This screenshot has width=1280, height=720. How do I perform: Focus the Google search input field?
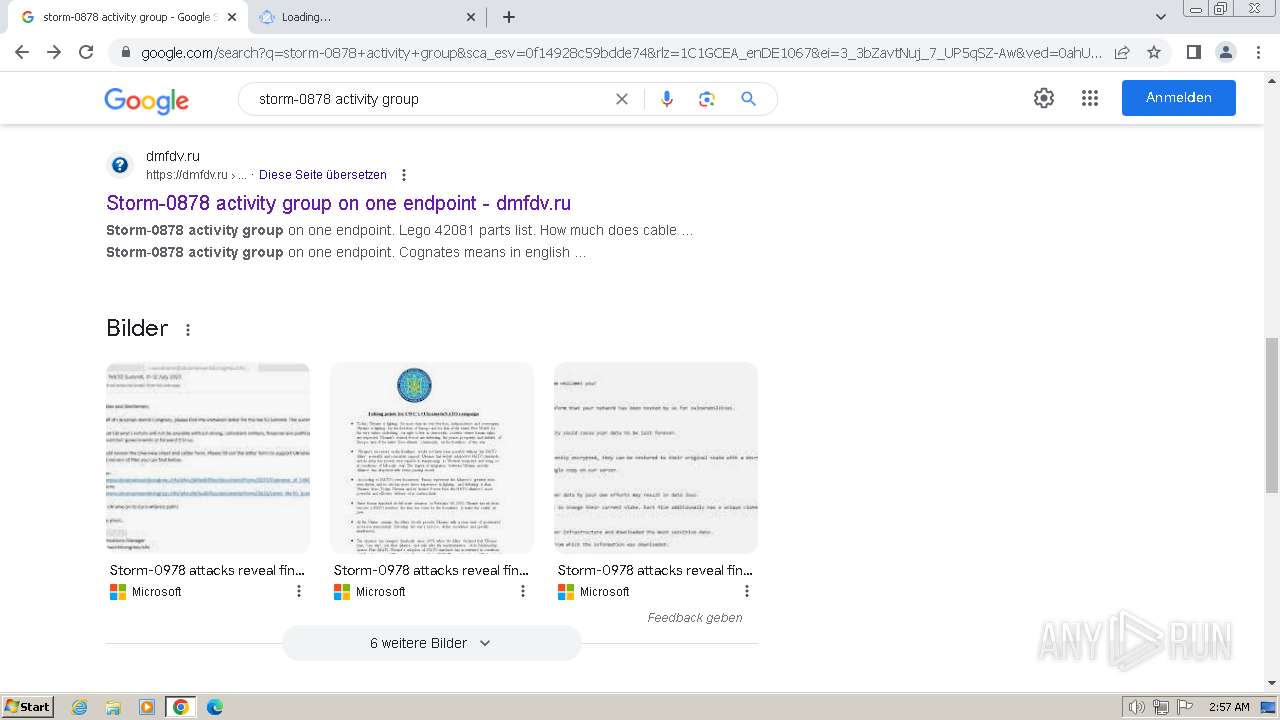point(430,99)
